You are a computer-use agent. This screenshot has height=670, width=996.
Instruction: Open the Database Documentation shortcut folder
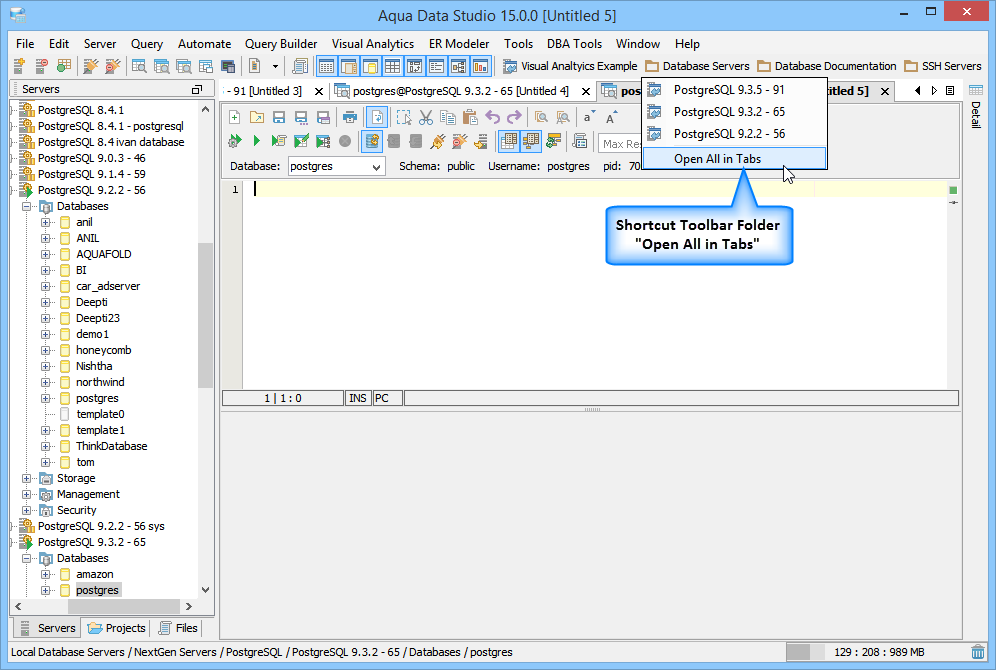pos(826,66)
